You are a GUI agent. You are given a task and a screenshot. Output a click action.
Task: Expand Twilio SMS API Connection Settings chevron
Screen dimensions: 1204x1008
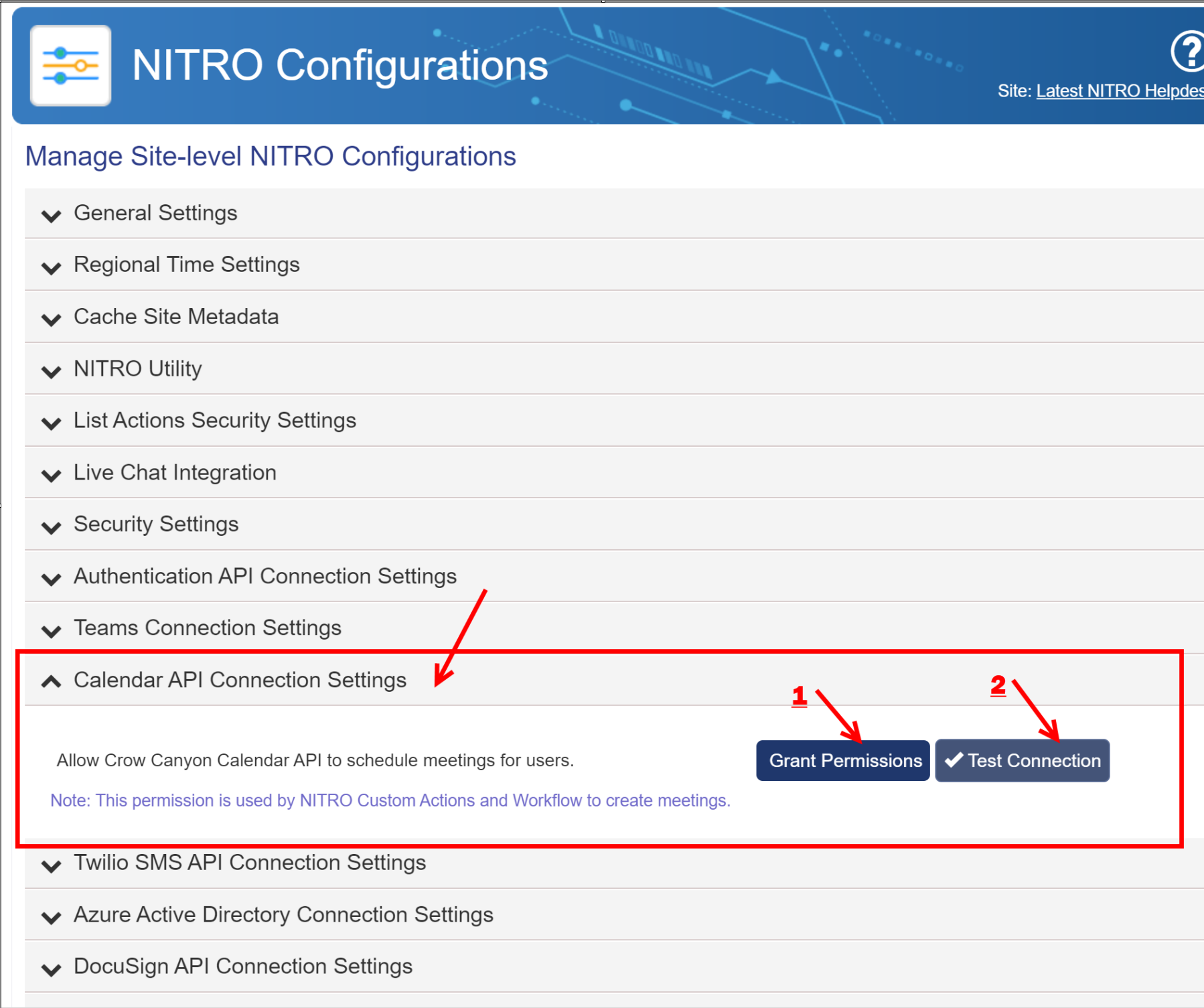pyautogui.click(x=52, y=866)
